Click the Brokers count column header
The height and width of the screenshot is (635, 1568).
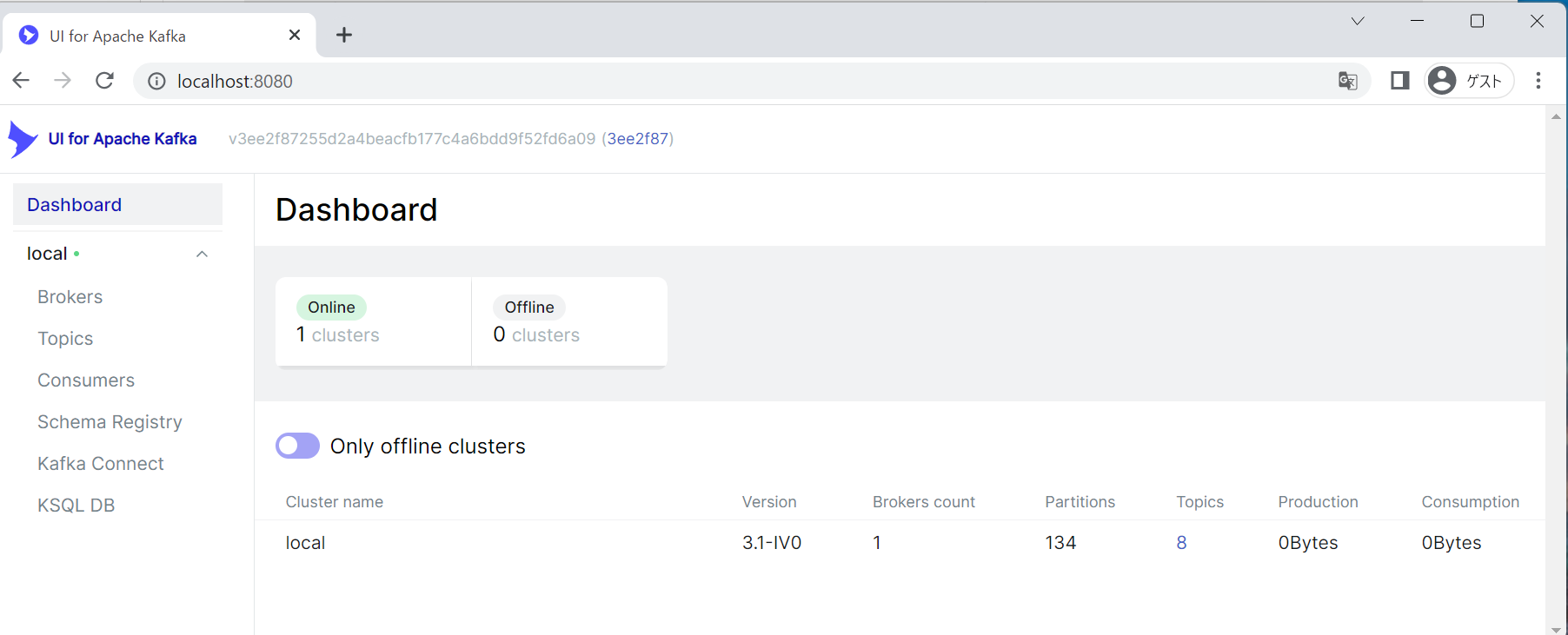click(x=924, y=502)
